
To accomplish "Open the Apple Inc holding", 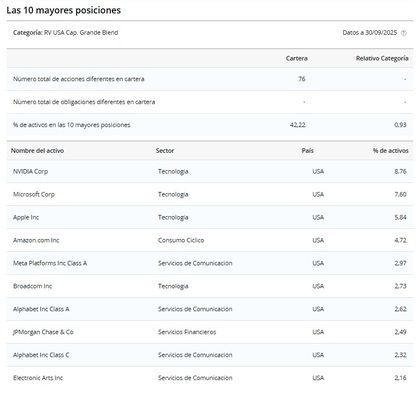I will click(x=26, y=217).
